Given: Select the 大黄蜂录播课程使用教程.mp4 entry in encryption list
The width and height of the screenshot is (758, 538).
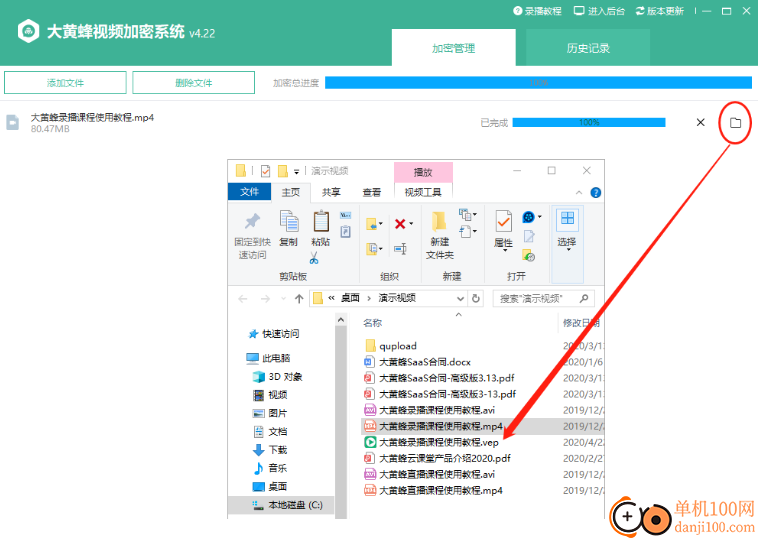Looking at the screenshot, I should (92, 117).
